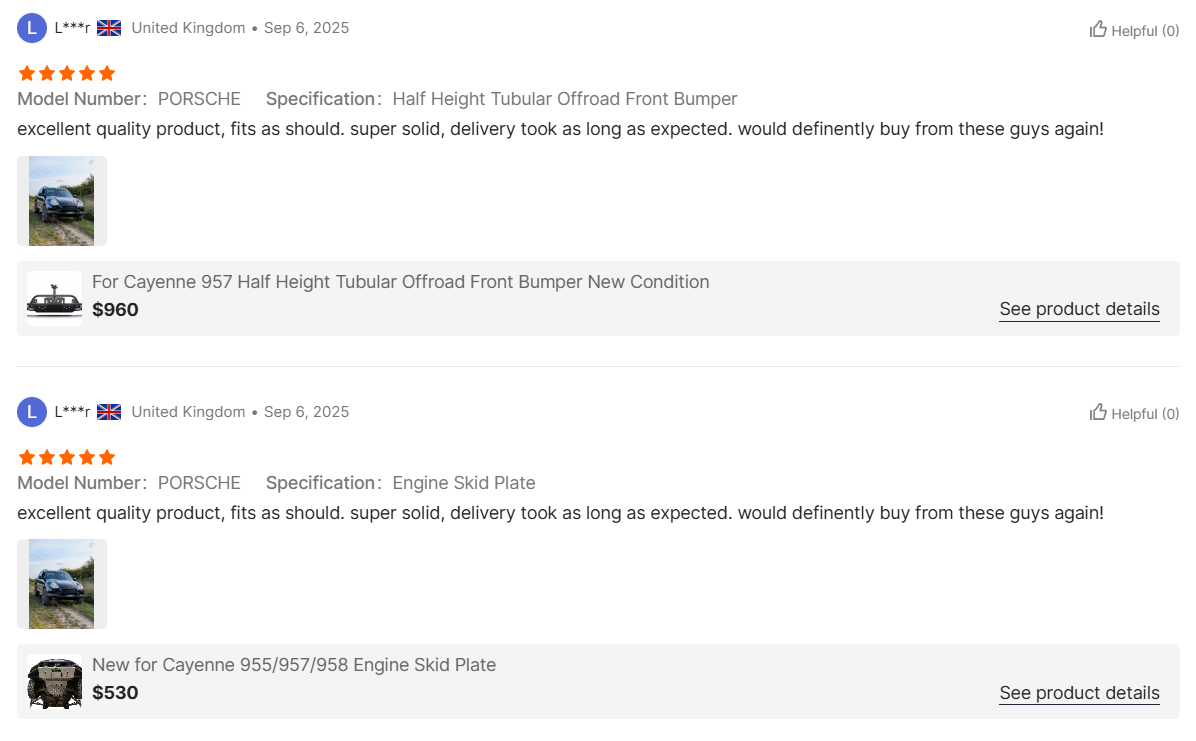Open Cayenne 957 Half Height Bumper title
Image resolution: width=1196 pixels, height=741 pixels.
(x=400, y=282)
